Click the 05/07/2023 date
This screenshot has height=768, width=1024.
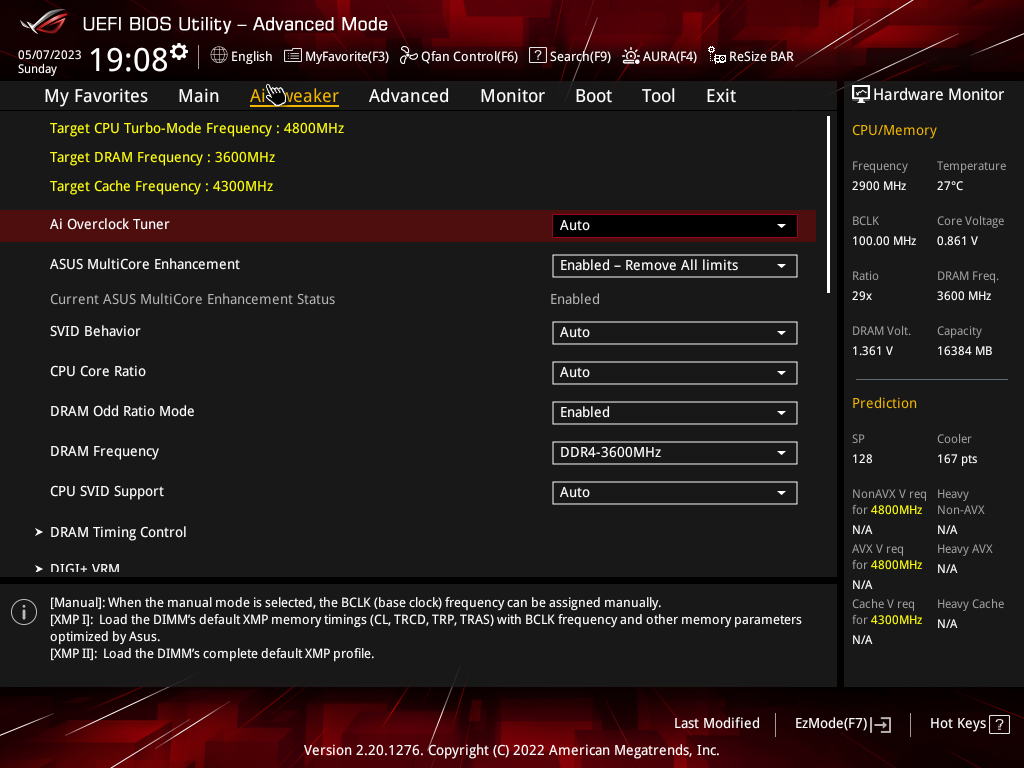pyautogui.click(x=50, y=54)
